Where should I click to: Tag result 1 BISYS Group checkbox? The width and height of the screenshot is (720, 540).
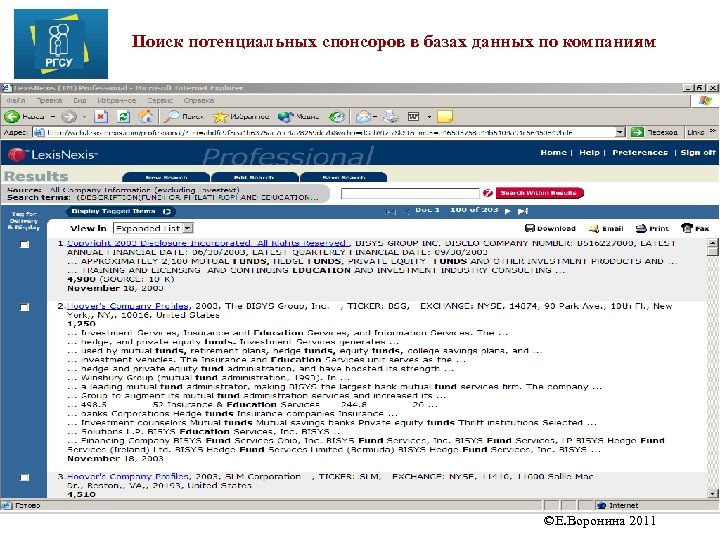24,245
